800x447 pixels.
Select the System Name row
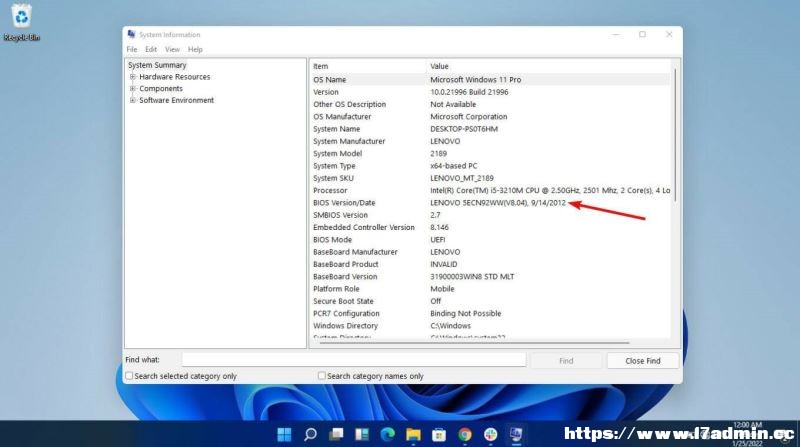pyautogui.click(x=490, y=129)
